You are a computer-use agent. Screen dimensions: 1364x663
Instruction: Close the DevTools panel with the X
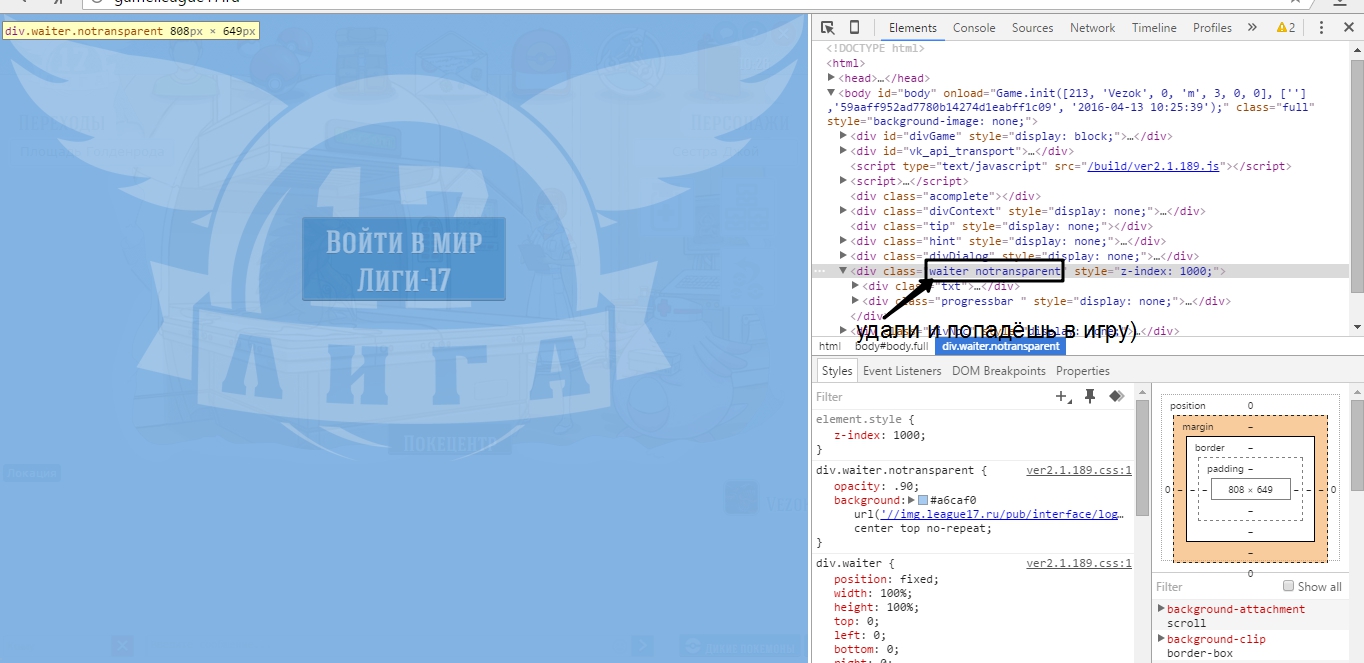pyautogui.click(x=1347, y=28)
